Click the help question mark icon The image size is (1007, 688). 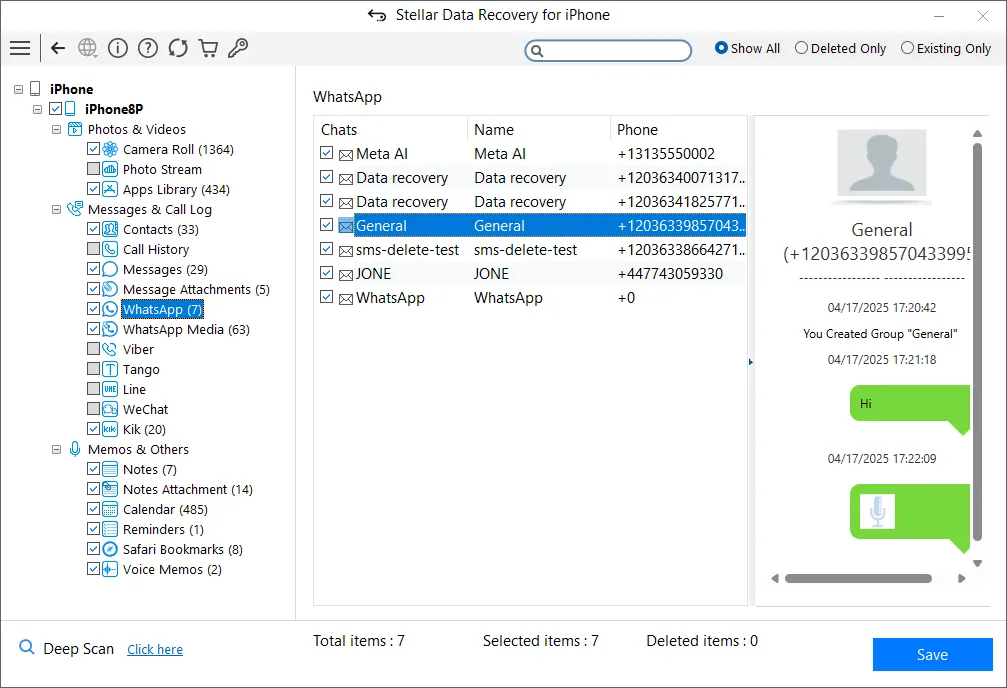point(148,48)
